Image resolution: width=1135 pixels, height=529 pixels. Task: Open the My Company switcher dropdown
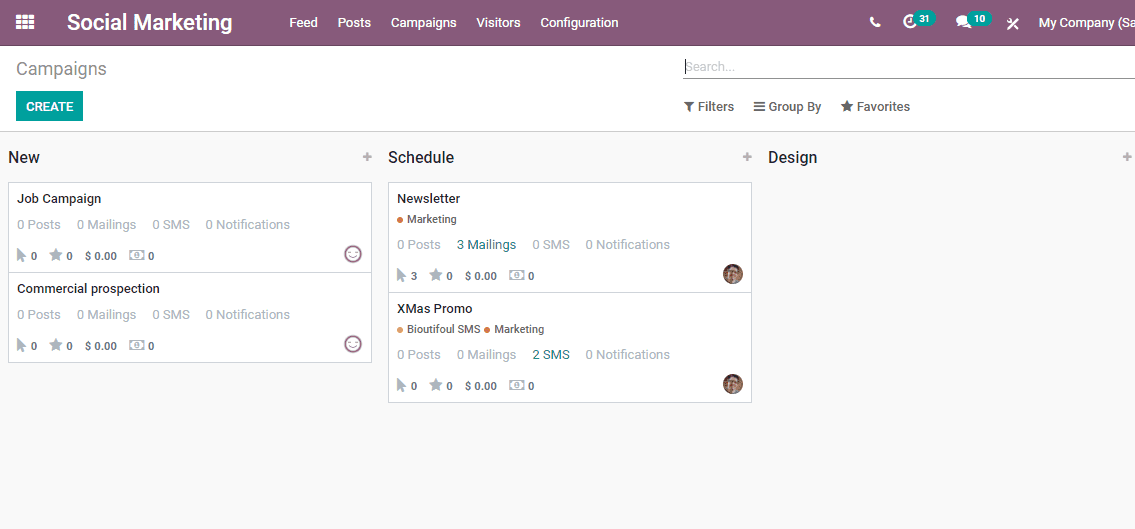pyautogui.click(x=1086, y=22)
